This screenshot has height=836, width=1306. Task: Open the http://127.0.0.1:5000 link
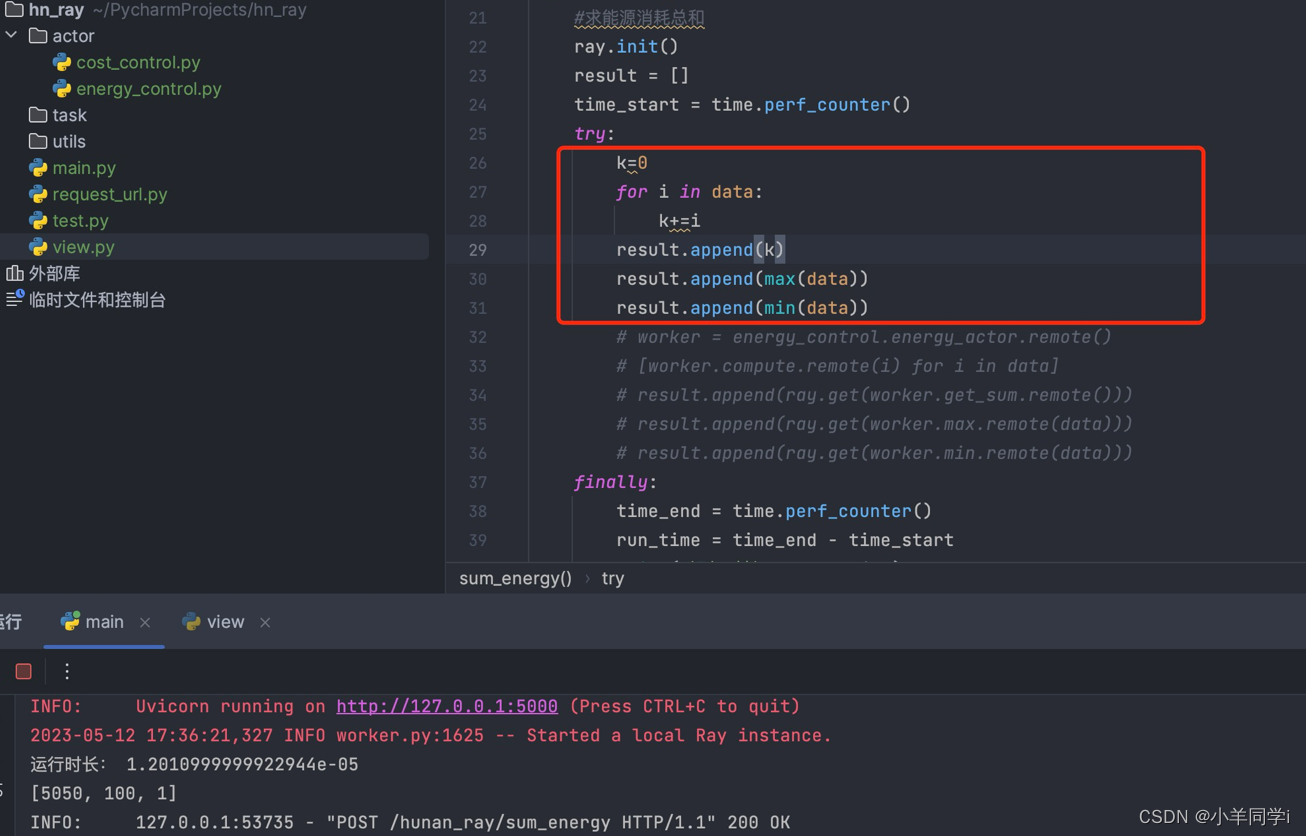click(447, 707)
